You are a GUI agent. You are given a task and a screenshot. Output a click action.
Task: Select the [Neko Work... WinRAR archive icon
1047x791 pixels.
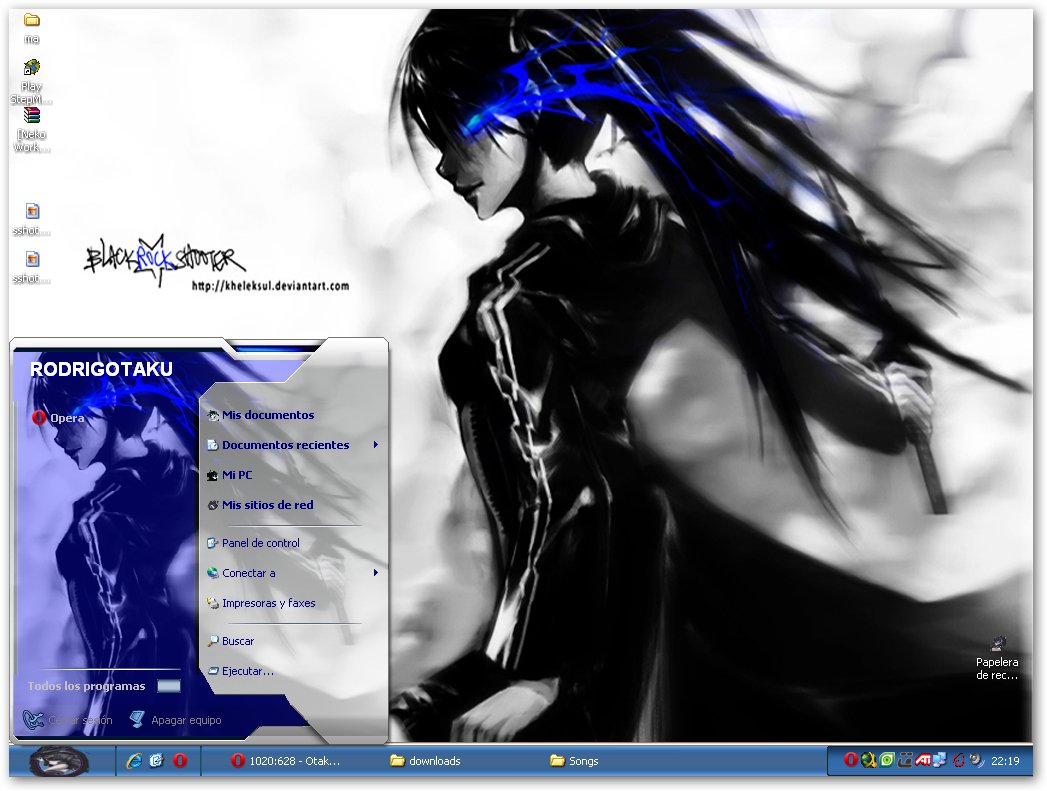pyautogui.click(x=31, y=129)
